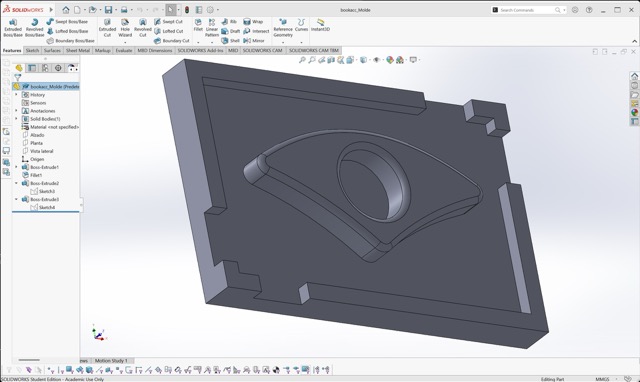Viewport: 640px width, 382px height.
Task: Select the Shell tool
Action: (x=230, y=41)
